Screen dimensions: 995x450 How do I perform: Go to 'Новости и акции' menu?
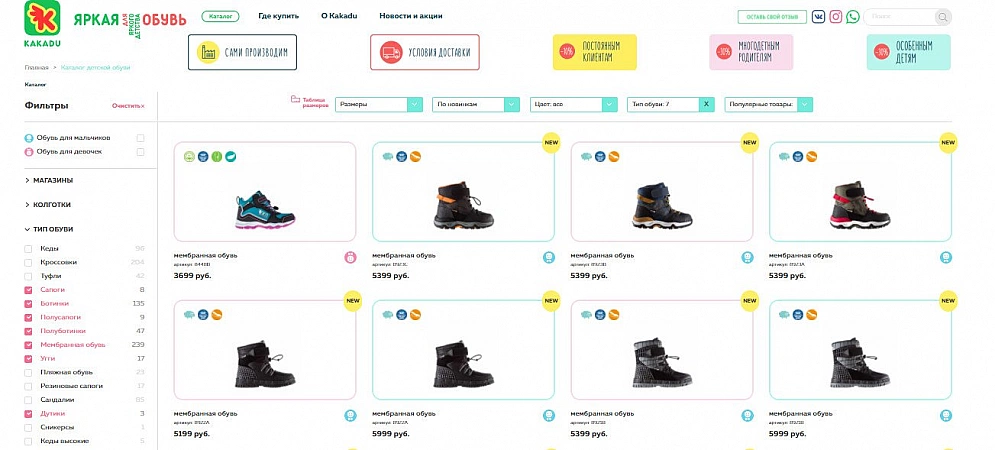[x=411, y=16]
